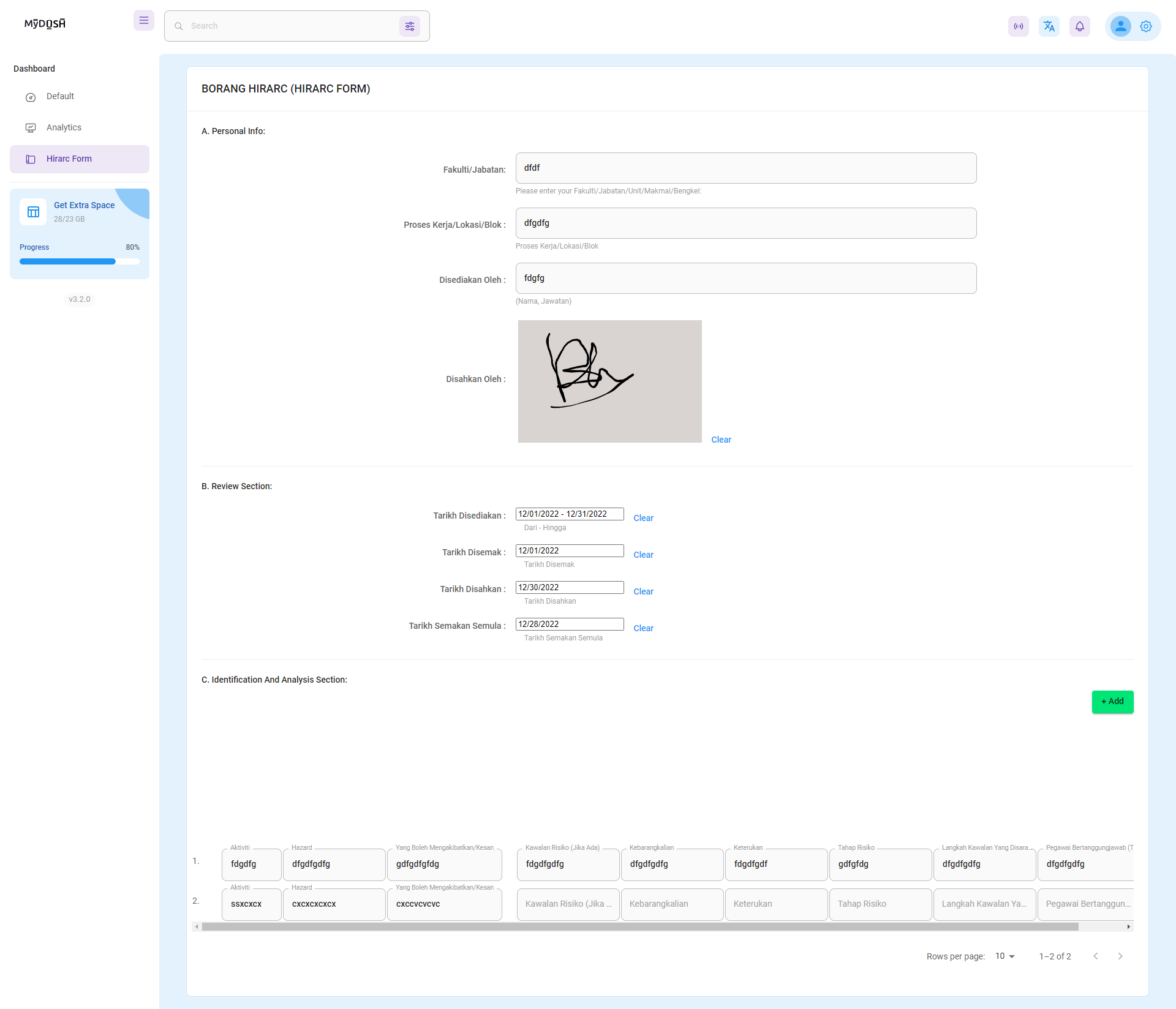This screenshot has height=1009, width=1176.
Task: Expand the Rows per page dropdown
Action: [1005, 956]
